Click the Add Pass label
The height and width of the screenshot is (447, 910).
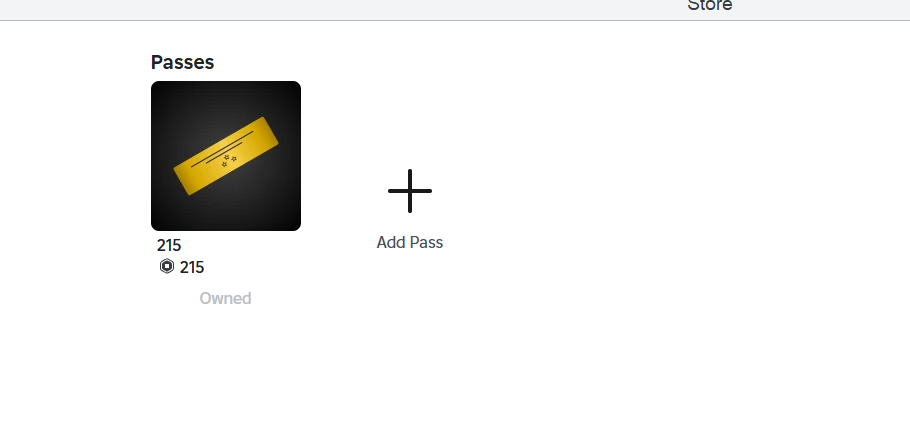coord(410,243)
